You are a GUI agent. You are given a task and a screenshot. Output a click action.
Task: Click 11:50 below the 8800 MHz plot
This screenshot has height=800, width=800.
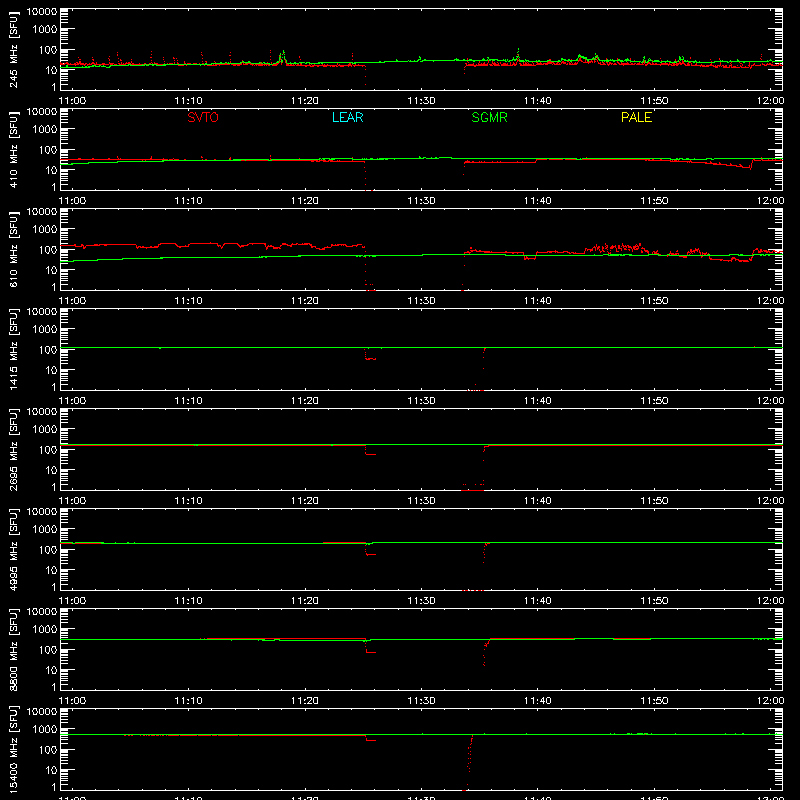click(654, 701)
